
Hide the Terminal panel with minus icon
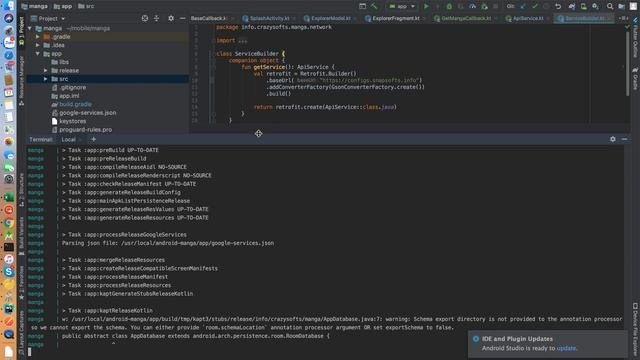(624, 139)
